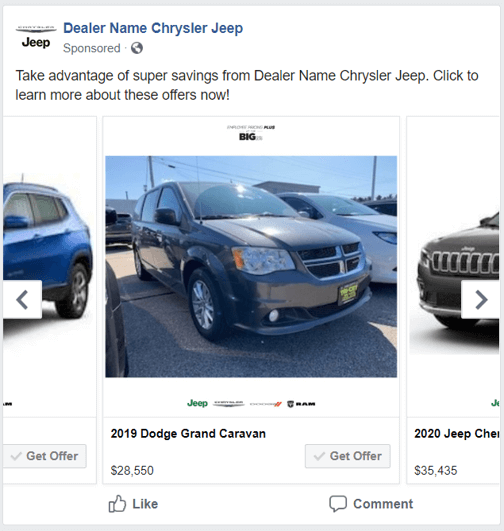
Task: Click the 2020 Jeep Cherokee title
Action: pos(457,433)
